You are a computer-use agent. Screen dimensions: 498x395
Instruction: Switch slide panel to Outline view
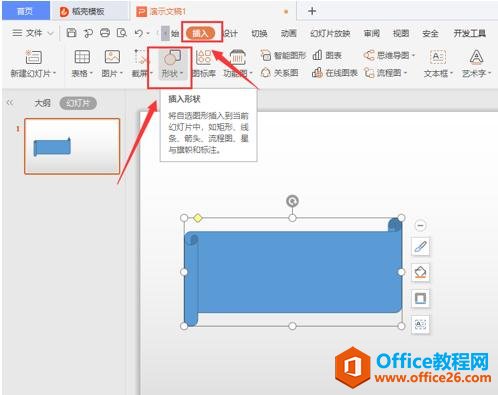pos(43,103)
